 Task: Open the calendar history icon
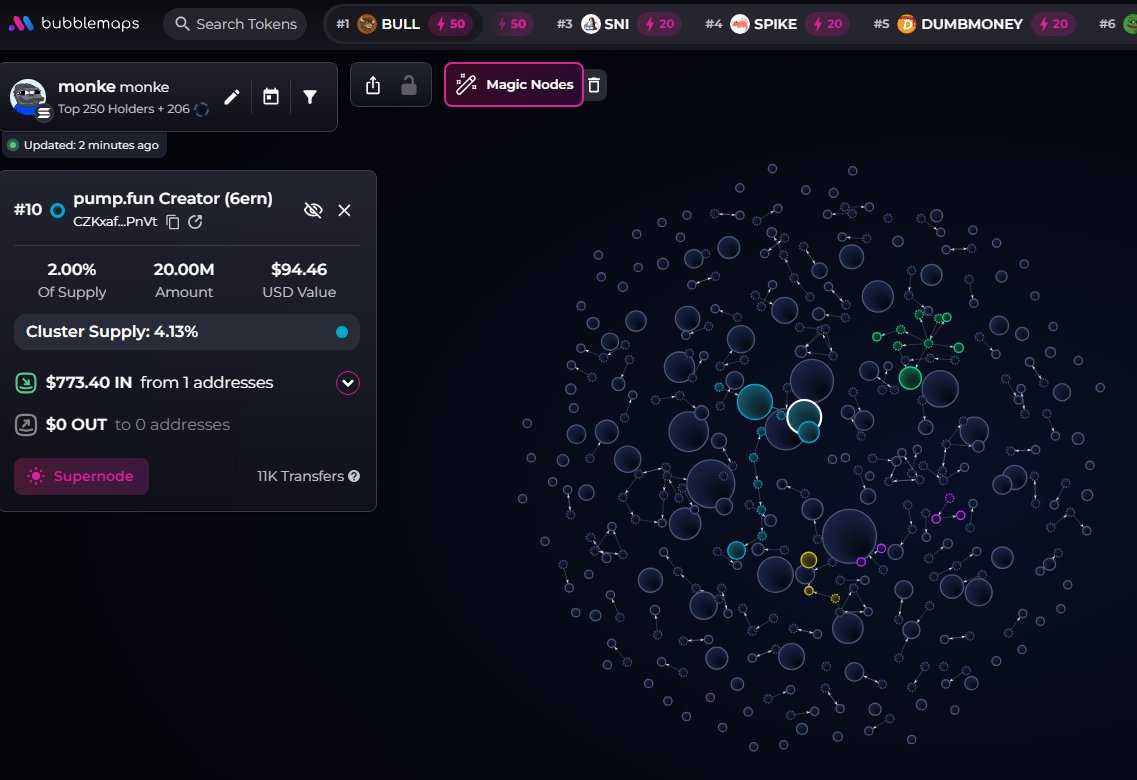pyautogui.click(x=271, y=97)
